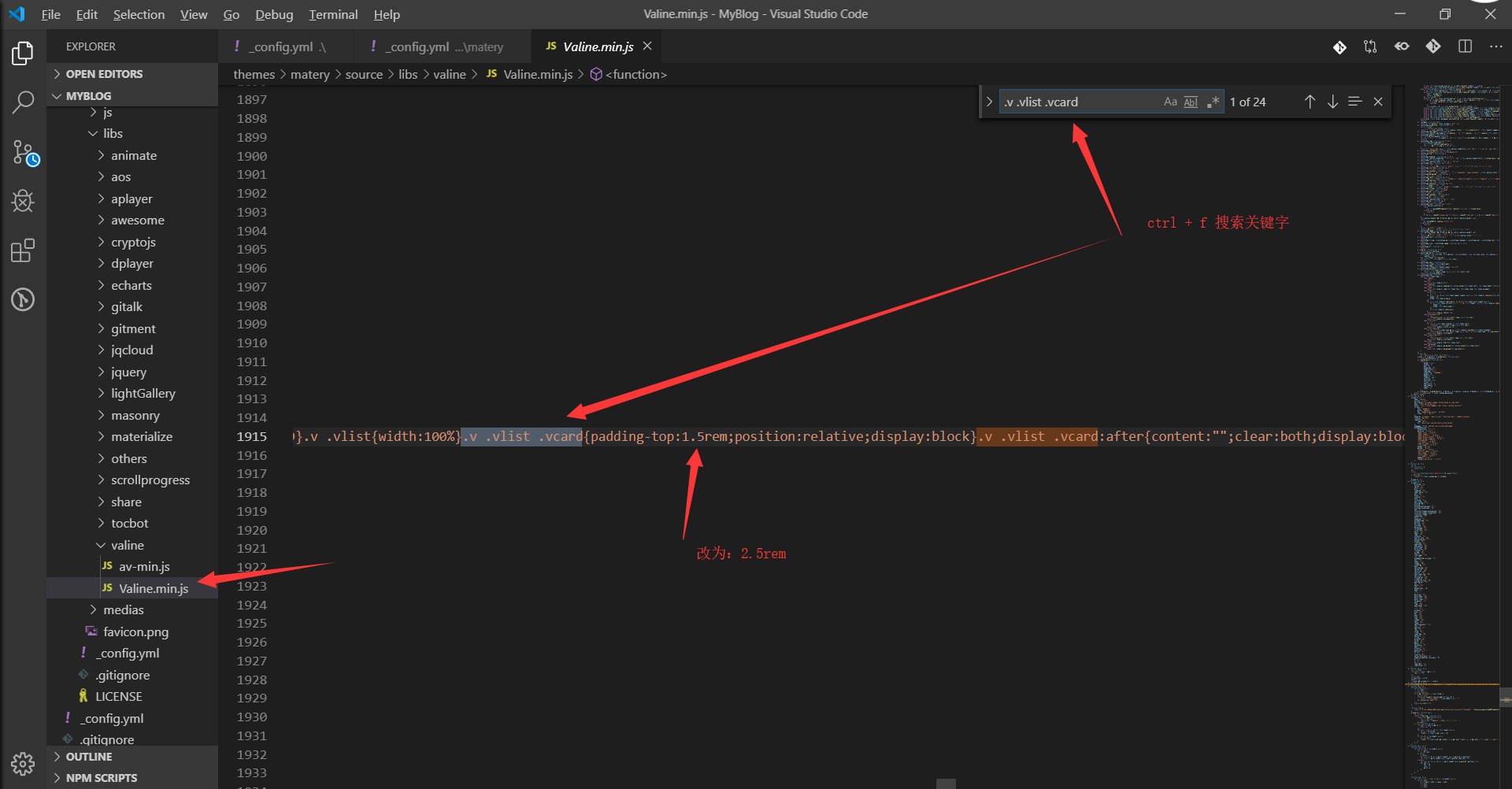Collapse the valine folder

pyautogui.click(x=132, y=545)
